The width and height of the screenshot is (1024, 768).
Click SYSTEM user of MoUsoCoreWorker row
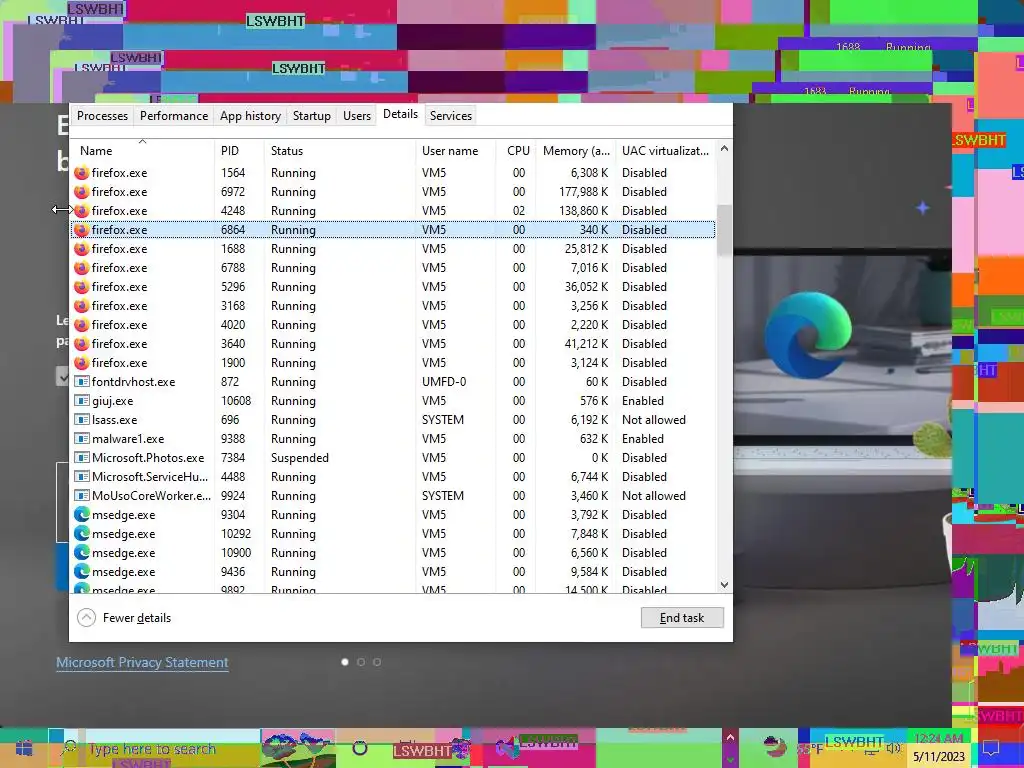click(443, 496)
